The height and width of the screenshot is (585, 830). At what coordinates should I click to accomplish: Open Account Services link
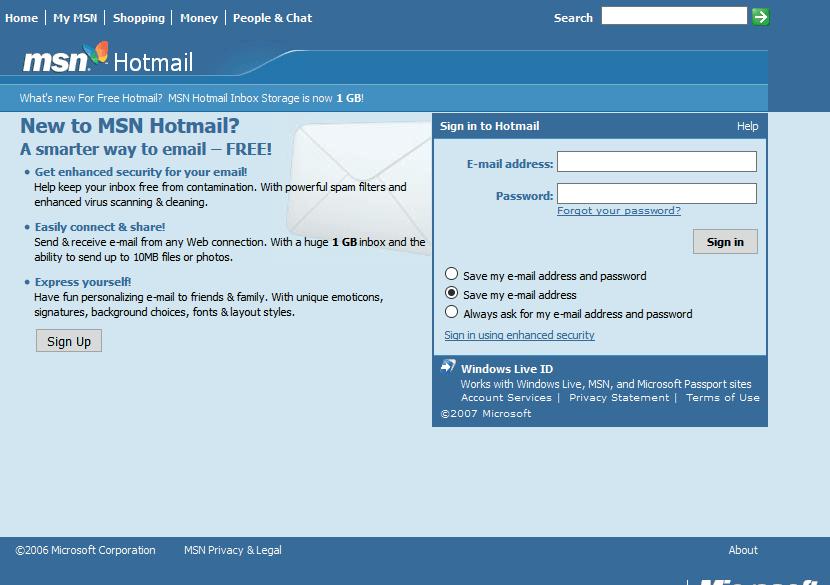click(x=506, y=398)
